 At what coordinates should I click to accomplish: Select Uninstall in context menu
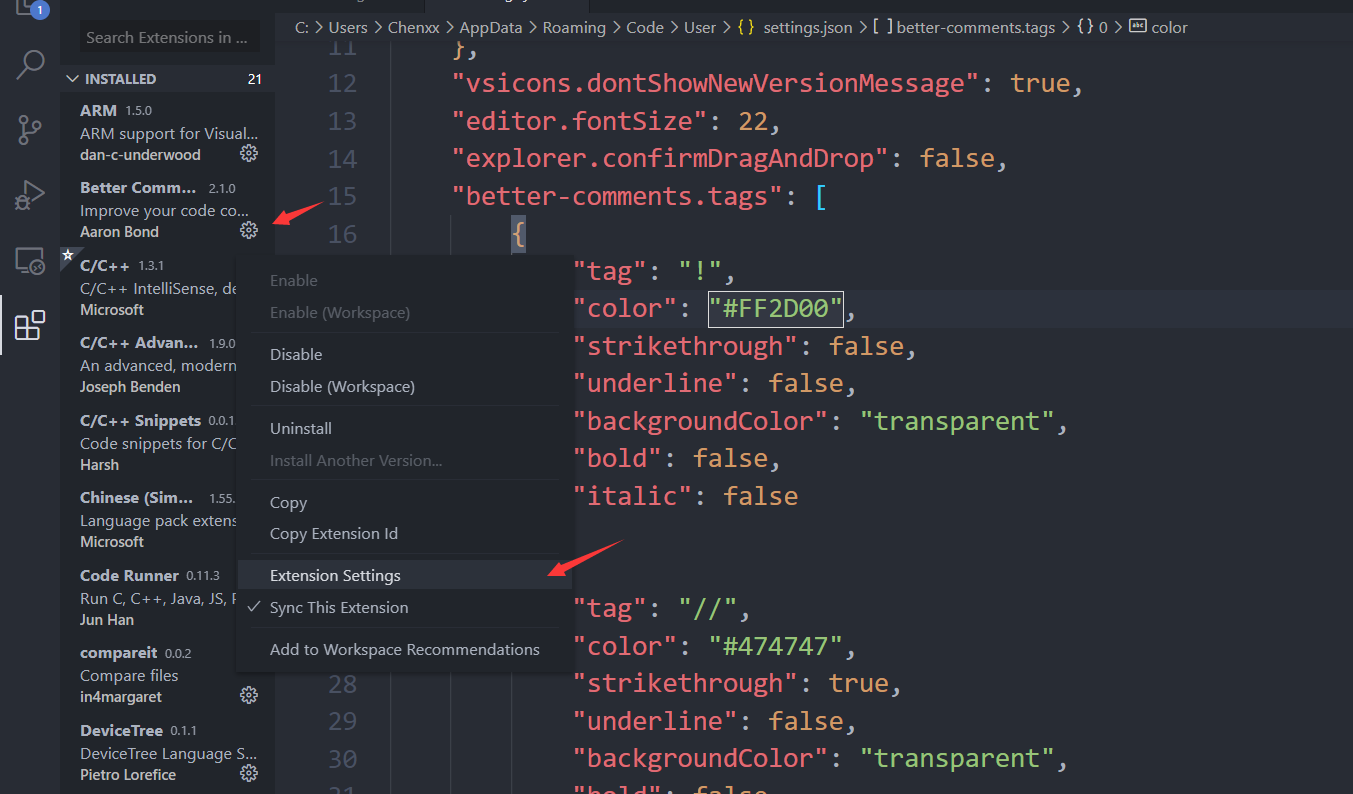(x=301, y=428)
